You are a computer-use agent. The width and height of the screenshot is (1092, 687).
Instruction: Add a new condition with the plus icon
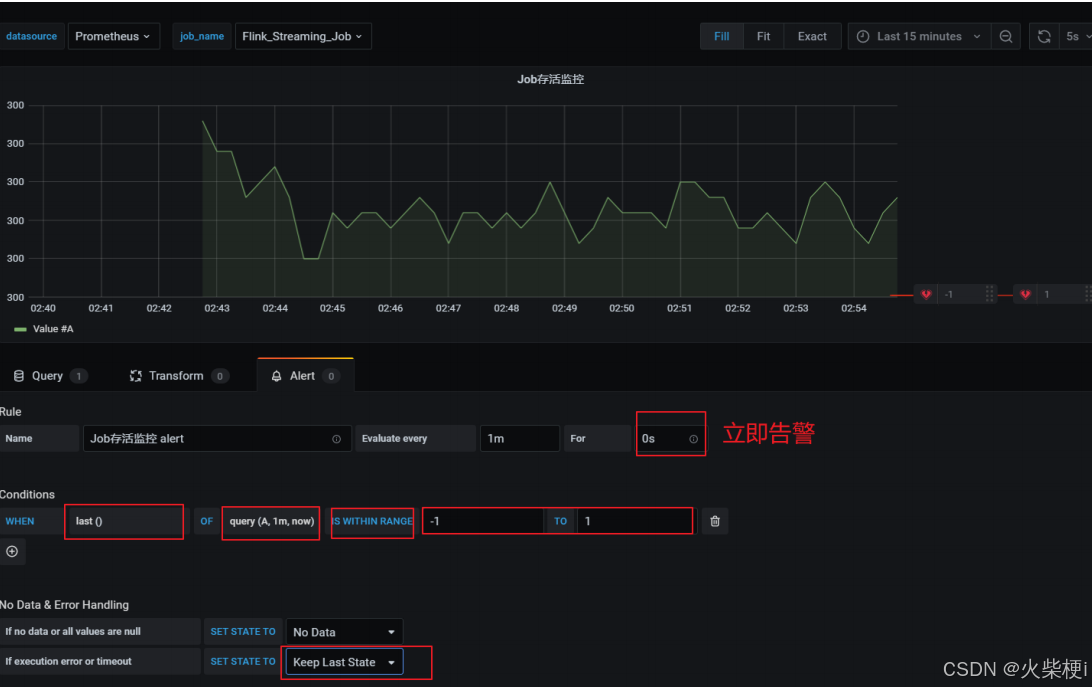(x=13, y=552)
